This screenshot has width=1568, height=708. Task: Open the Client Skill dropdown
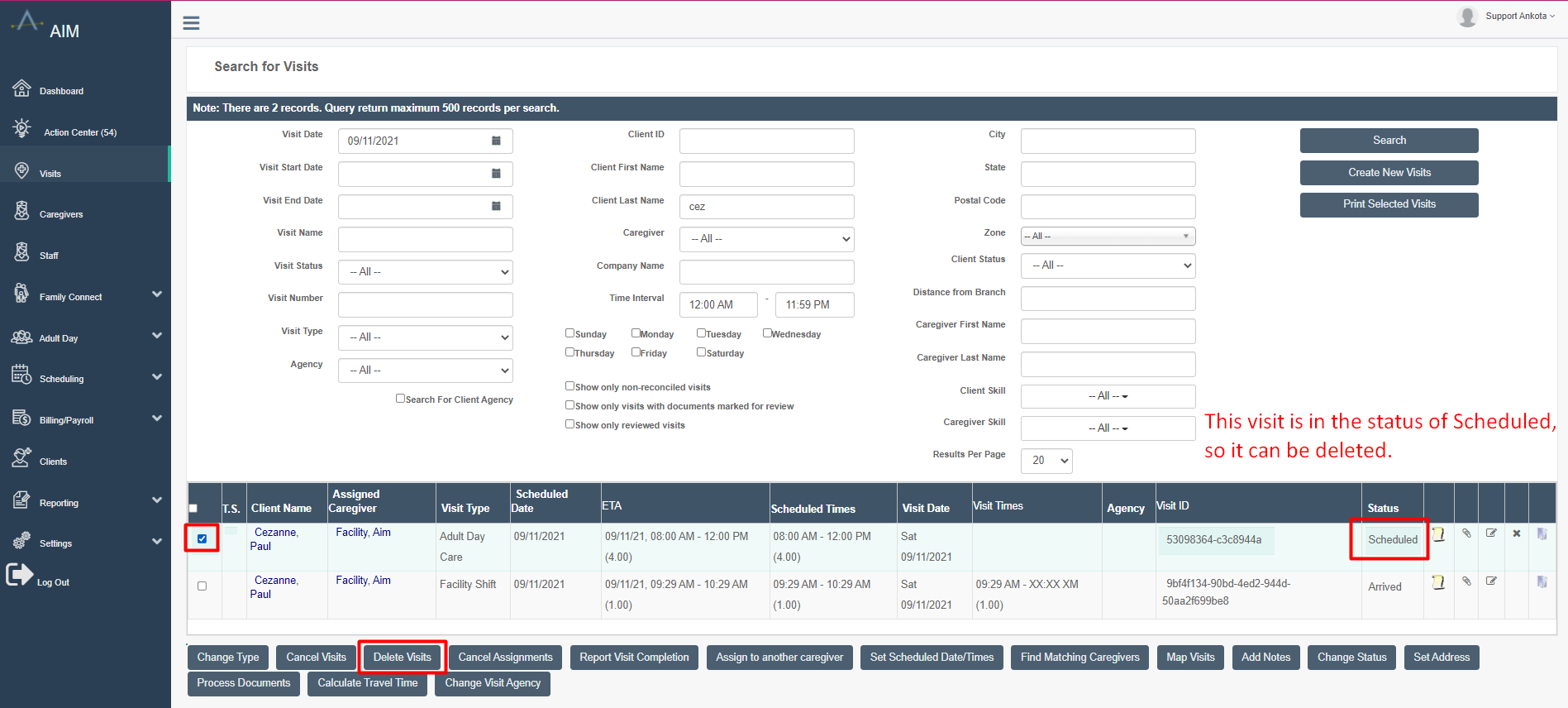(x=1108, y=396)
